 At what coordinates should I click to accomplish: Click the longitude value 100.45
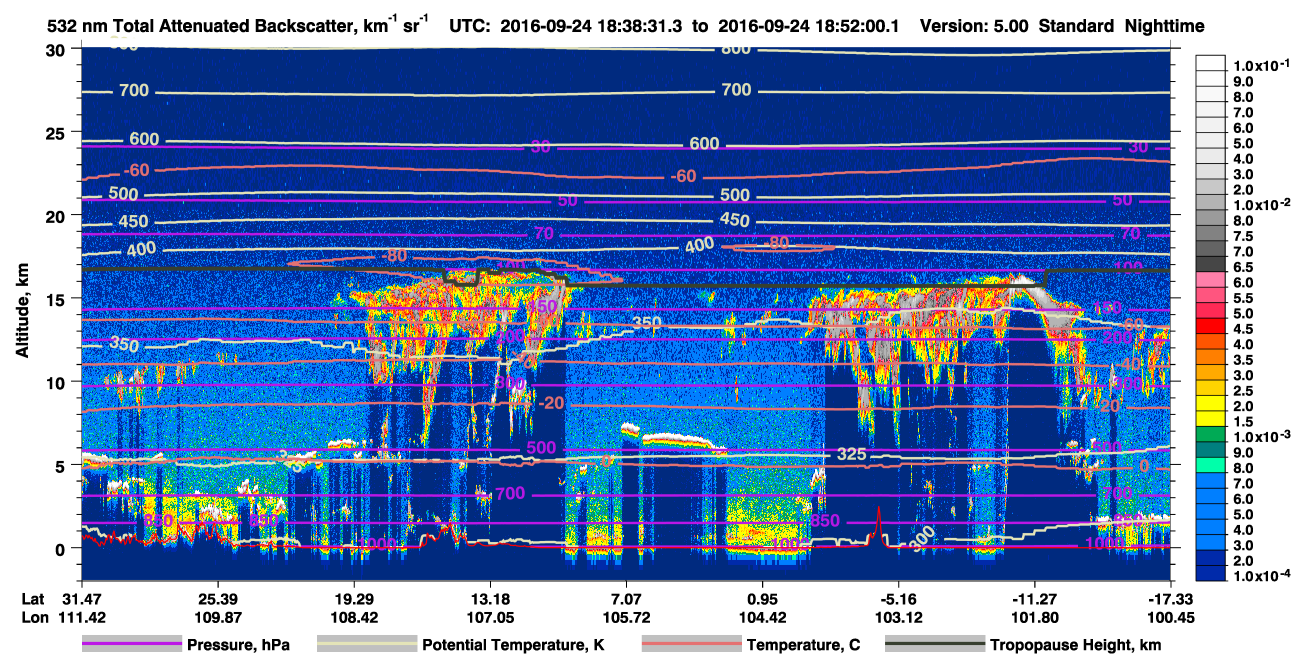tap(1170, 617)
